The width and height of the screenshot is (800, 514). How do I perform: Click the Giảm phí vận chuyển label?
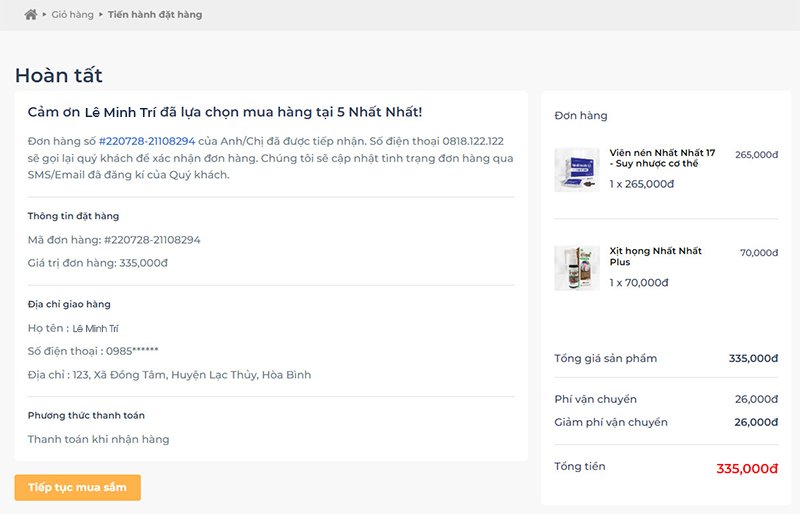611,422
